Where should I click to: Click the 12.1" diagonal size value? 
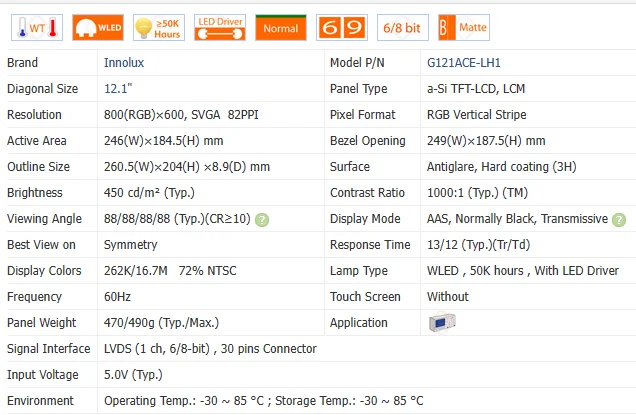coord(118,89)
